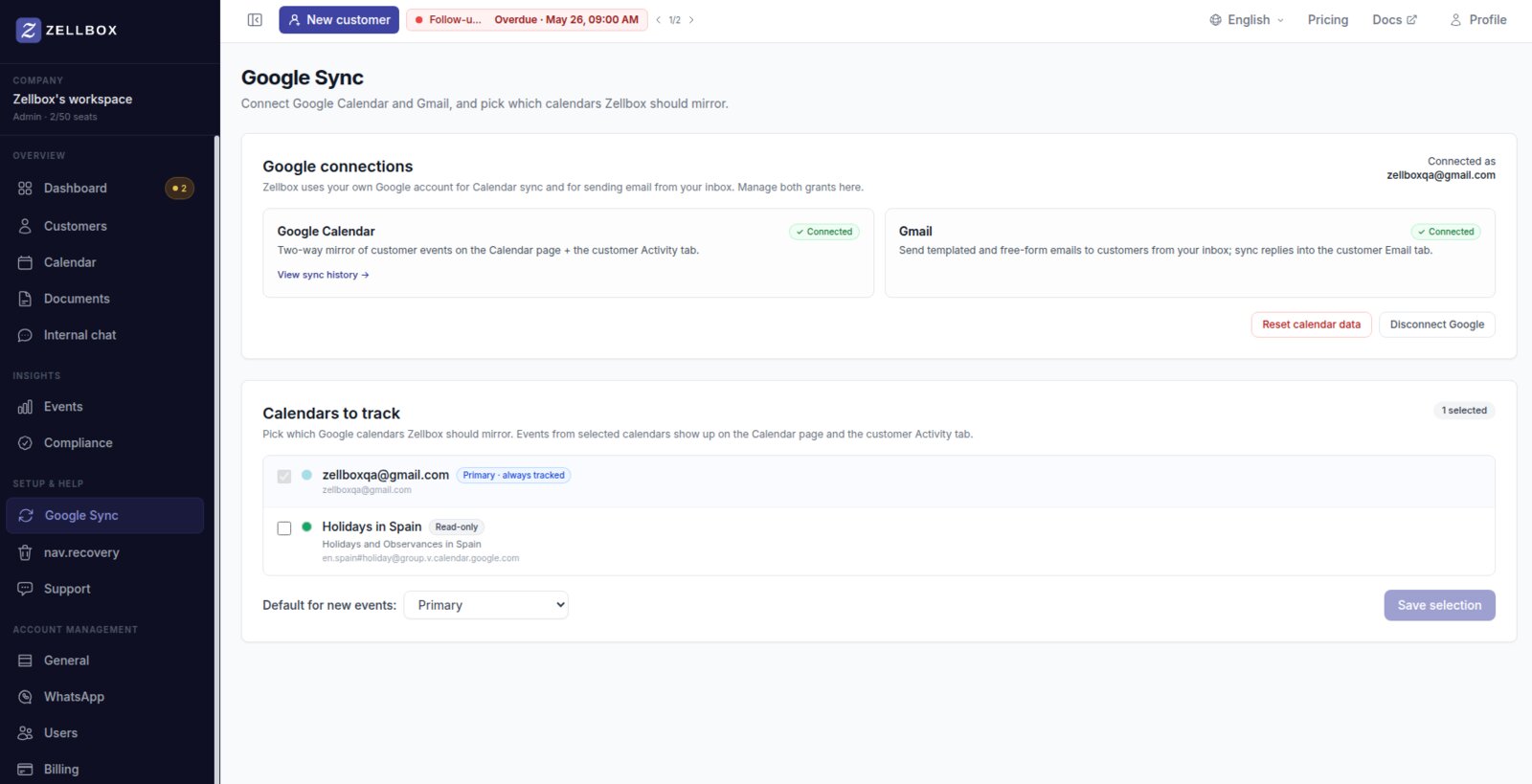Open Dashboard from the sidebar

[x=105, y=189]
